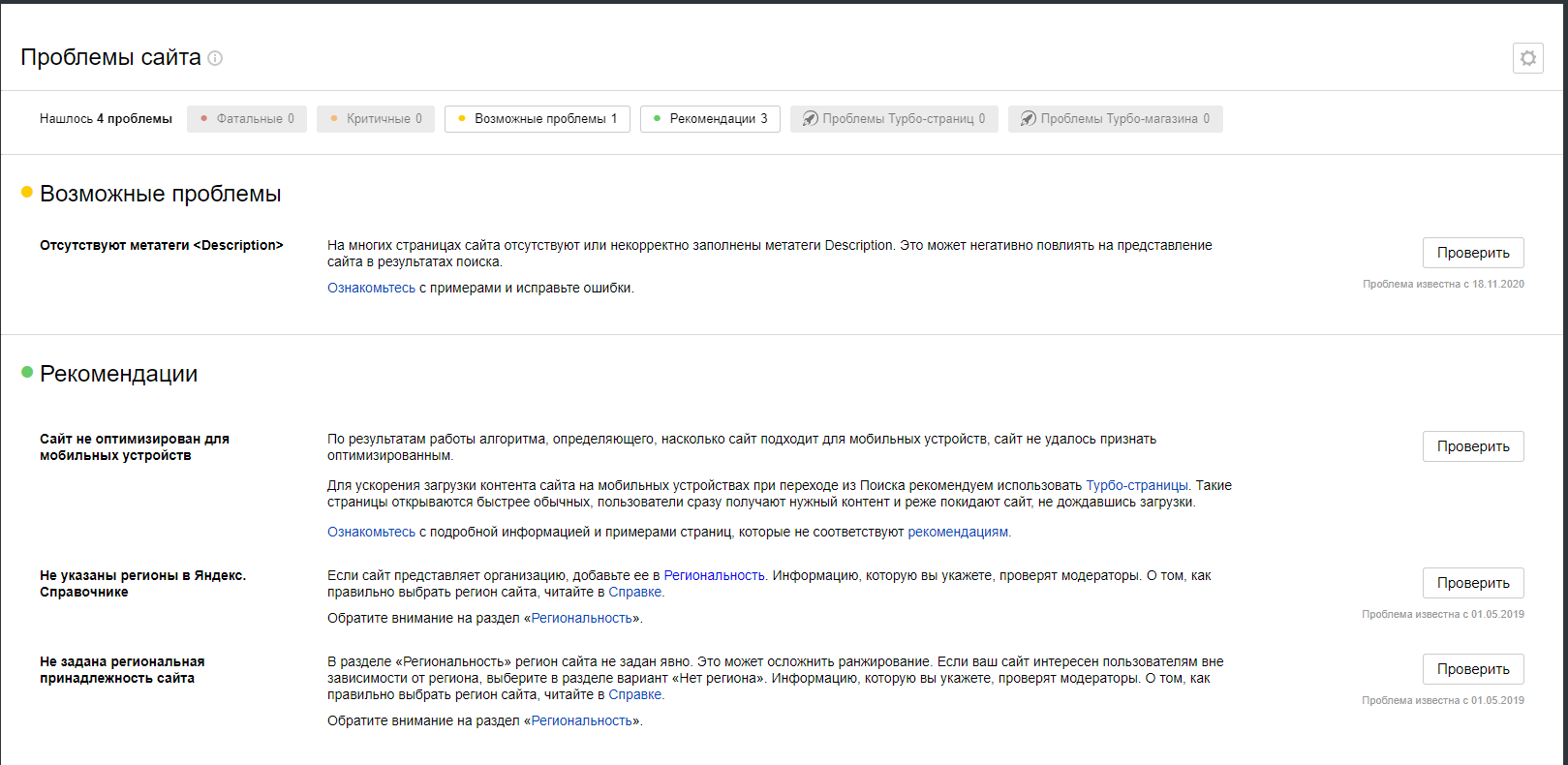This screenshot has width=1568, height=765.
Task: Follow the рекомендациям link
Action: pyautogui.click(x=958, y=532)
